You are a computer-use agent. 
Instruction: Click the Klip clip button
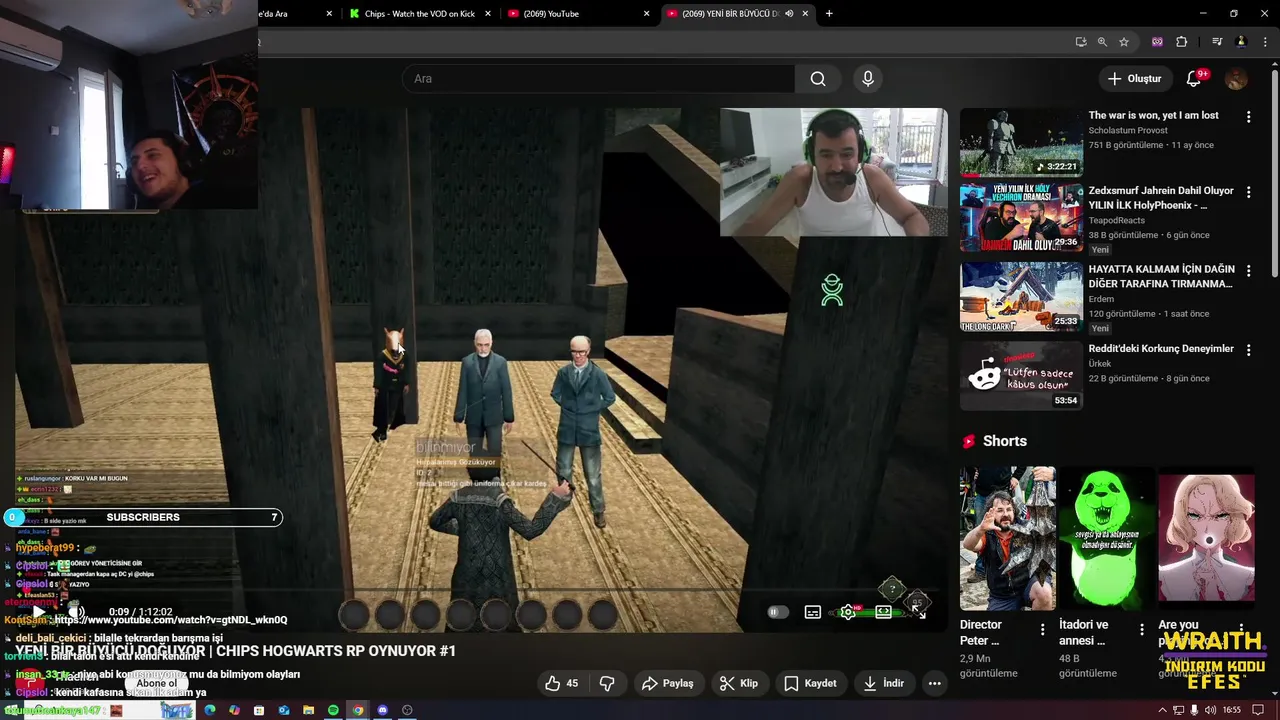pyautogui.click(x=740, y=683)
